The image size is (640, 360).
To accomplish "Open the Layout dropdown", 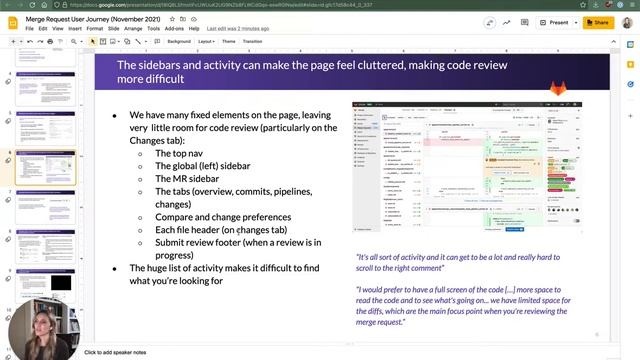I will tap(206, 42).
